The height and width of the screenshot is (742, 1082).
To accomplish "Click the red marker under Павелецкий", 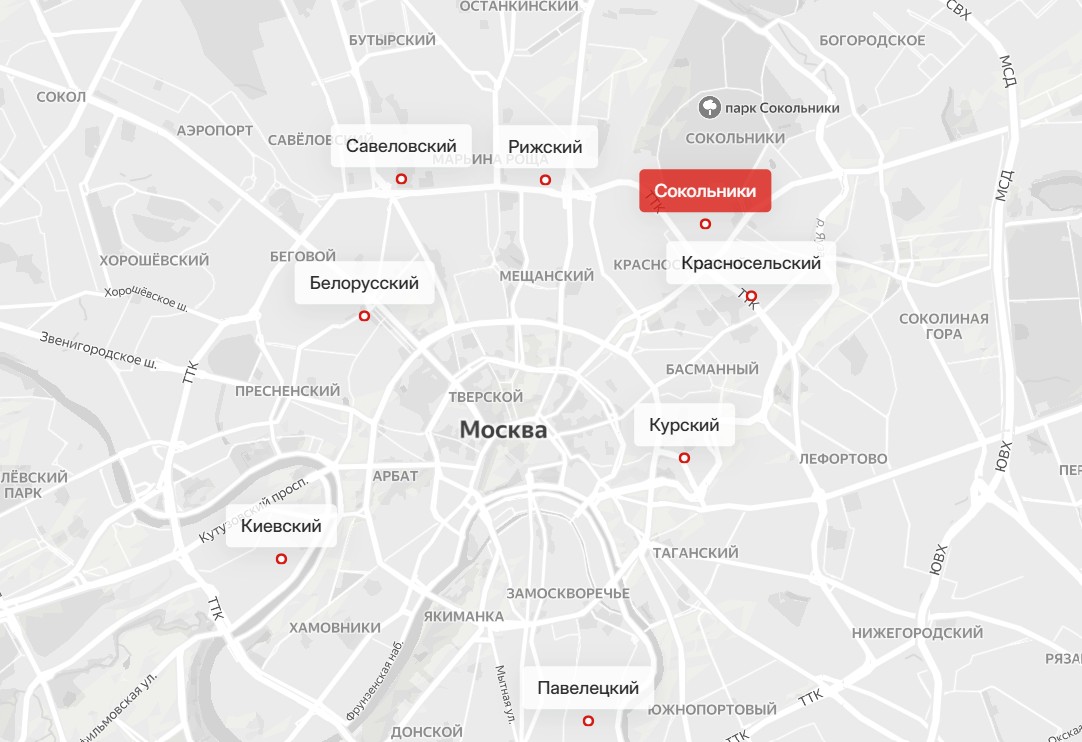I will (x=588, y=721).
